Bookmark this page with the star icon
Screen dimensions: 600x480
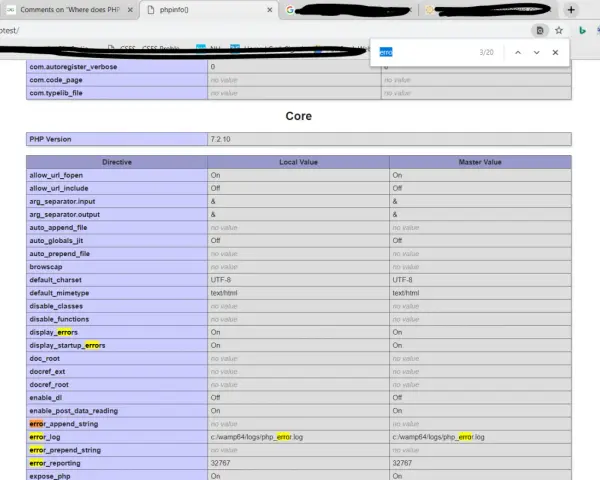pos(559,31)
